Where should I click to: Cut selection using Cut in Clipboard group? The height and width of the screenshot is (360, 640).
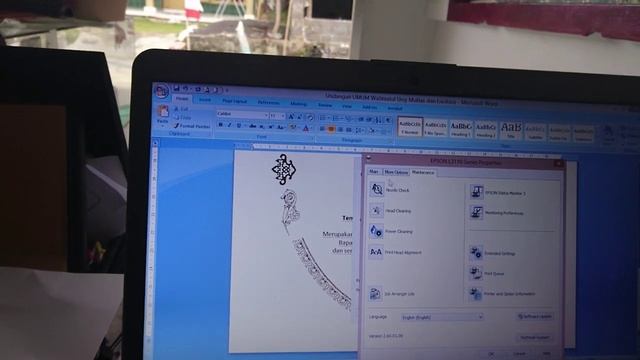[181, 109]
